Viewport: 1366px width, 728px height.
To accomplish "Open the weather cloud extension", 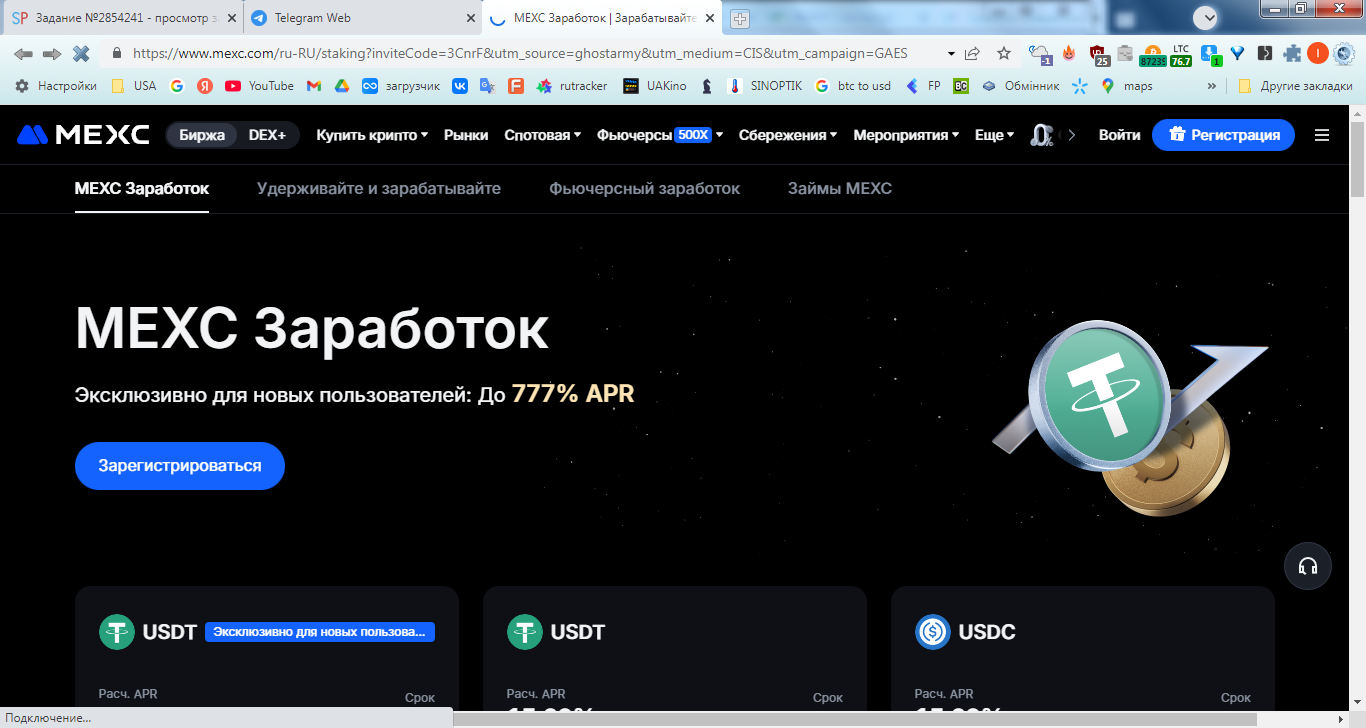I will pos(1040,54).
